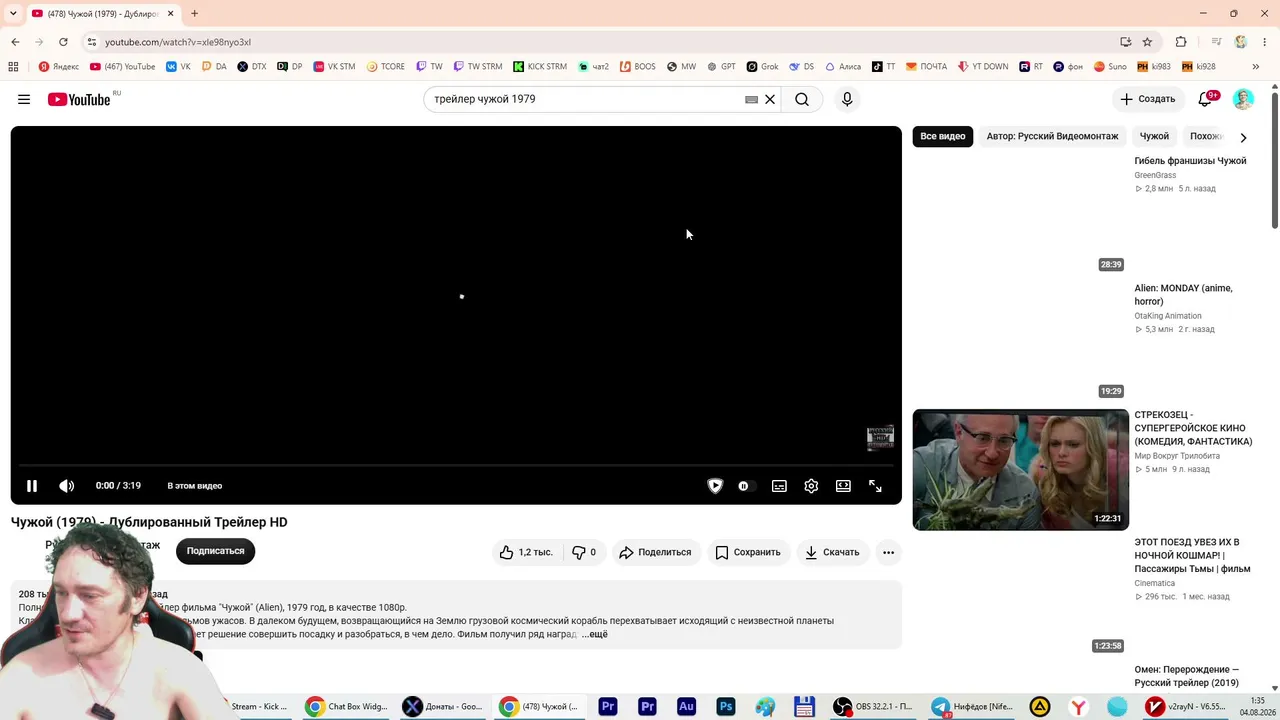Open v2rayN from the taskbar

[1186, 706]
